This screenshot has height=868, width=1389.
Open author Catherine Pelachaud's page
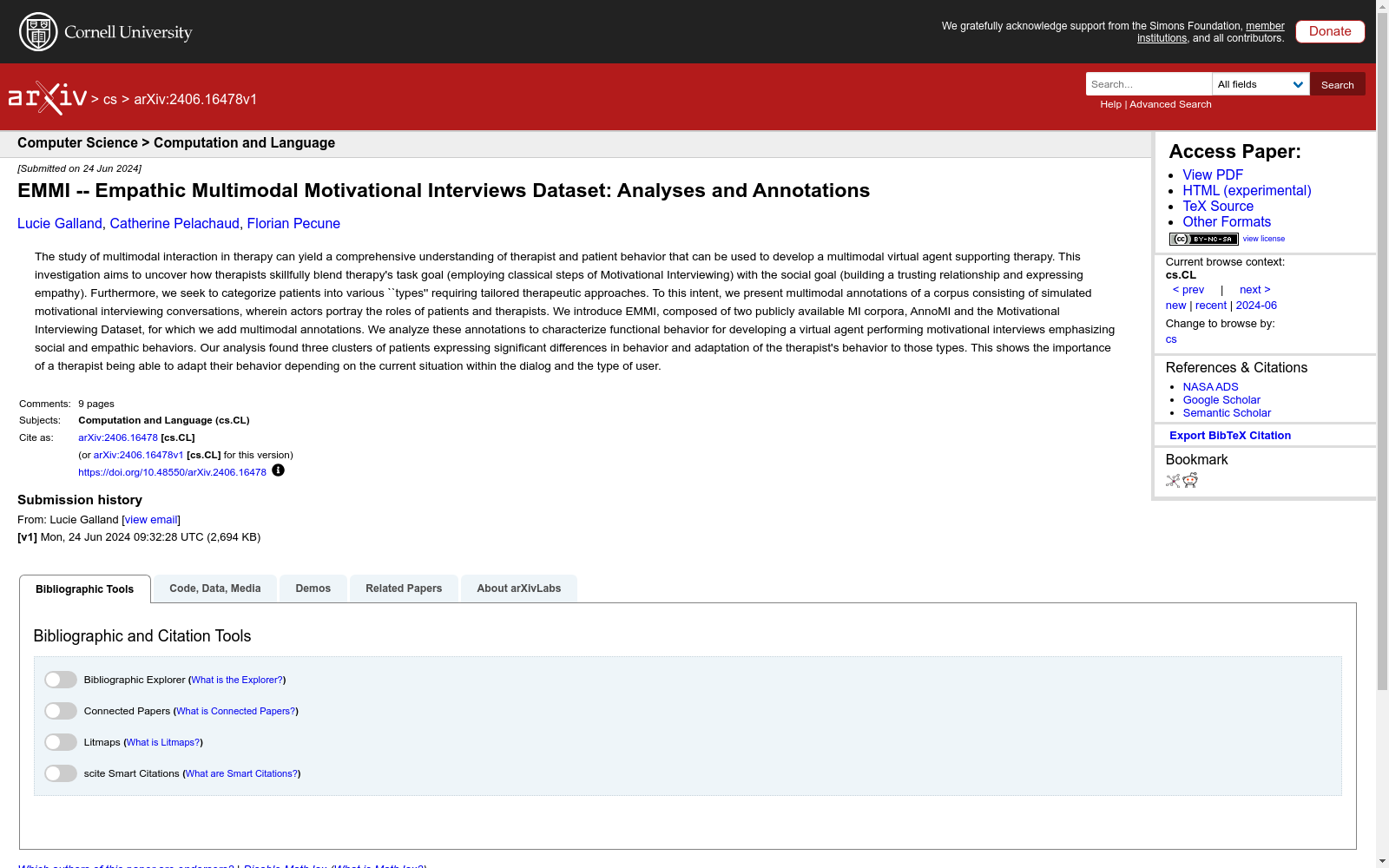click(174, 223)
